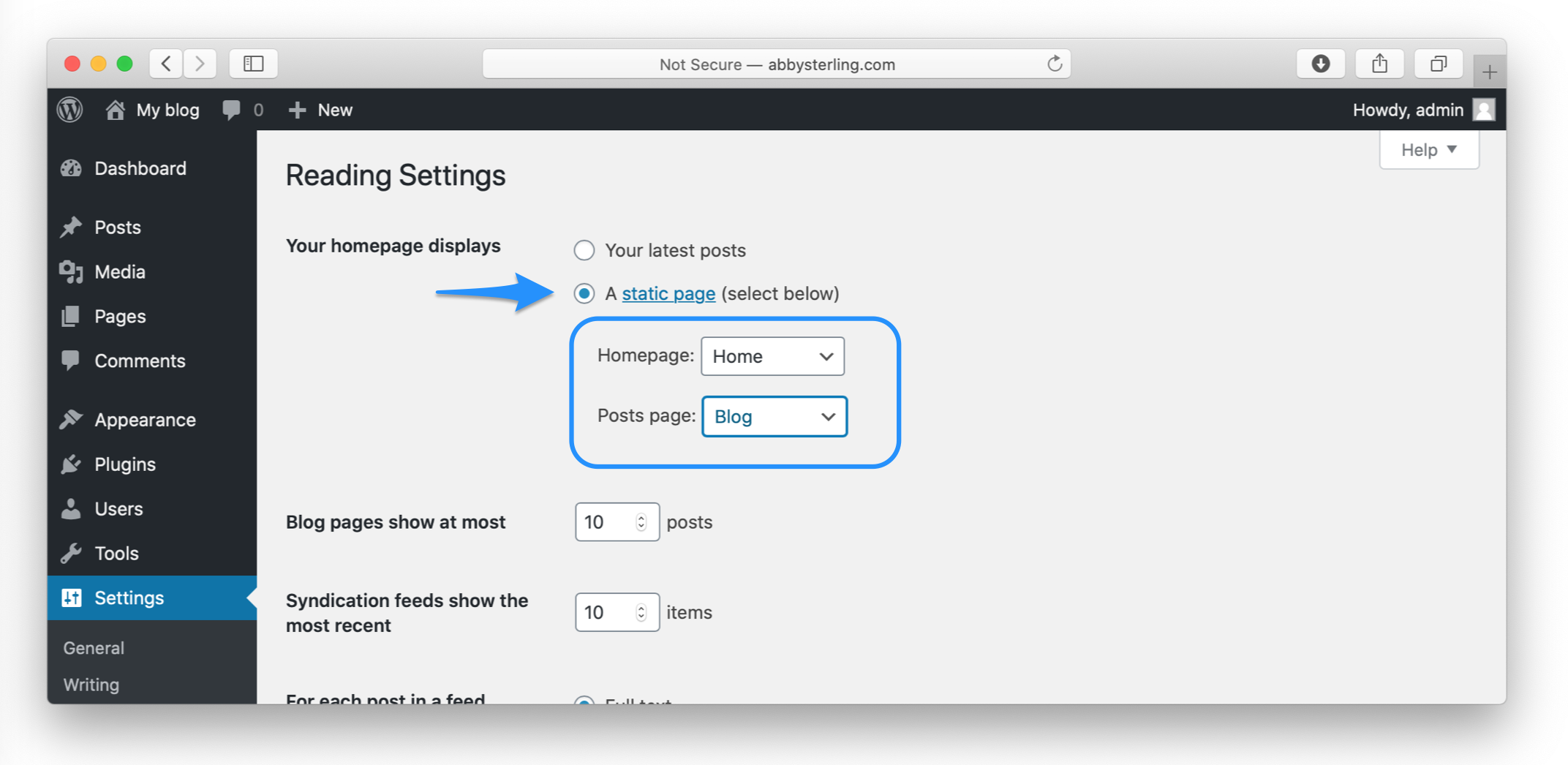
Task: Click the Dashboard icon in sidebar
Action: click(x=71, y=167)
